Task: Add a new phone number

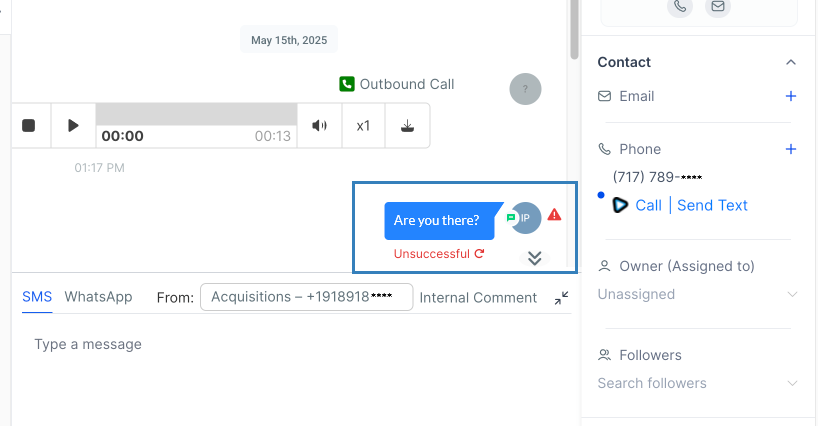Action: click(791, 149)
